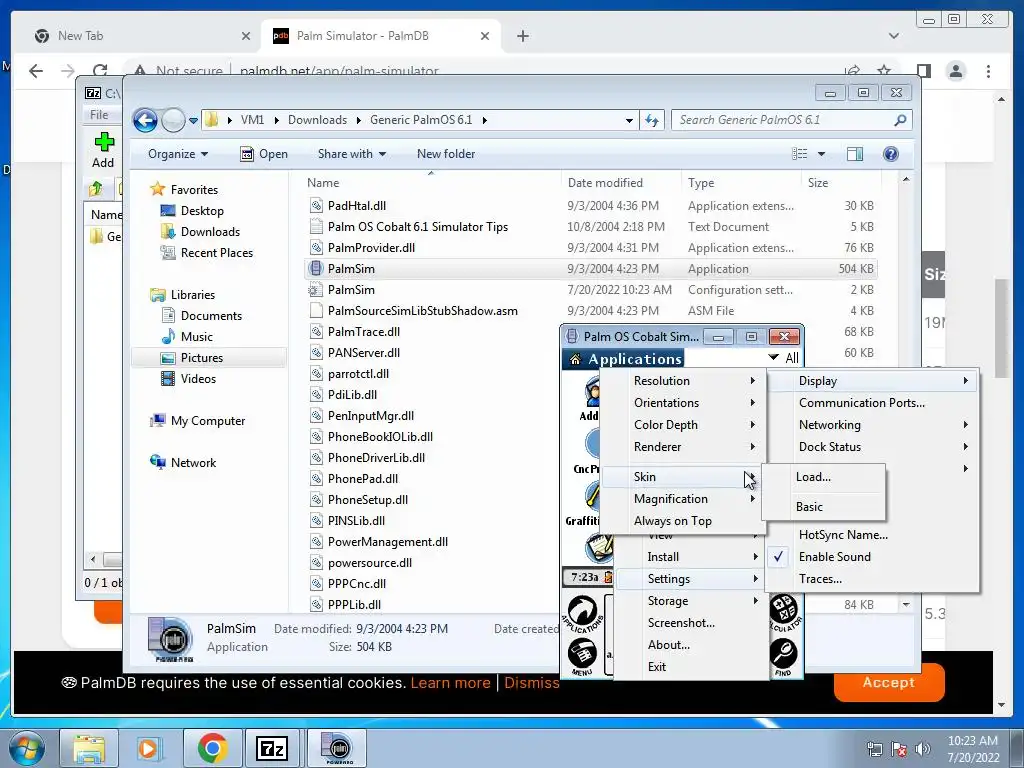Open the Palm category All dropdown

coord(783,358)
